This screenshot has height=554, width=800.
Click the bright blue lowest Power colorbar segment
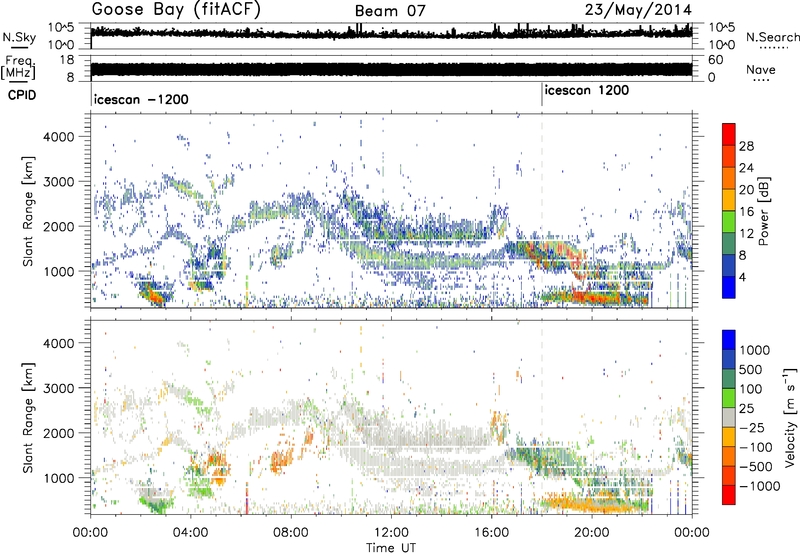tap(729, 288)
